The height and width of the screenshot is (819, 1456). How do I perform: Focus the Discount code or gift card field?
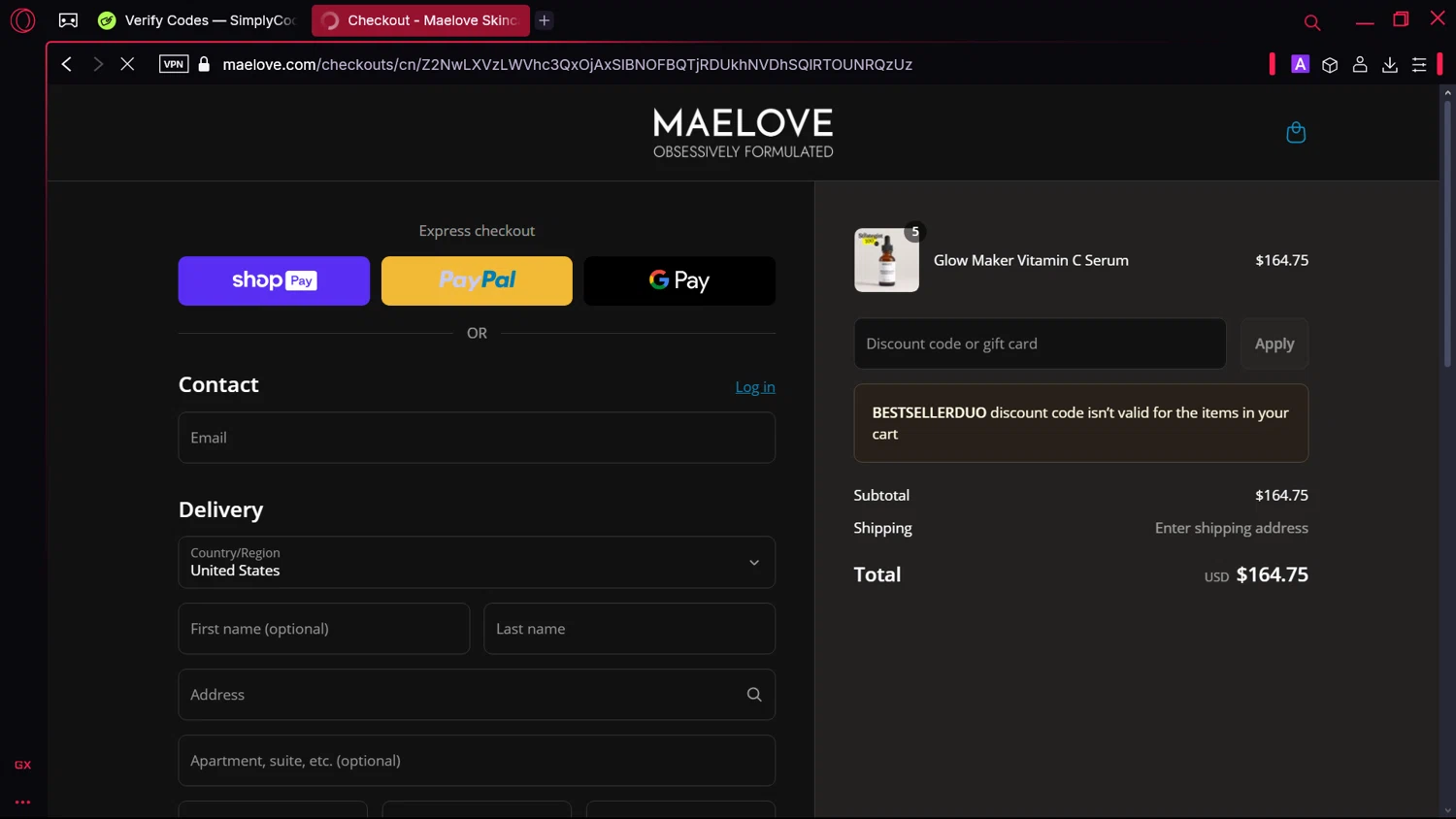(1040, 344)
